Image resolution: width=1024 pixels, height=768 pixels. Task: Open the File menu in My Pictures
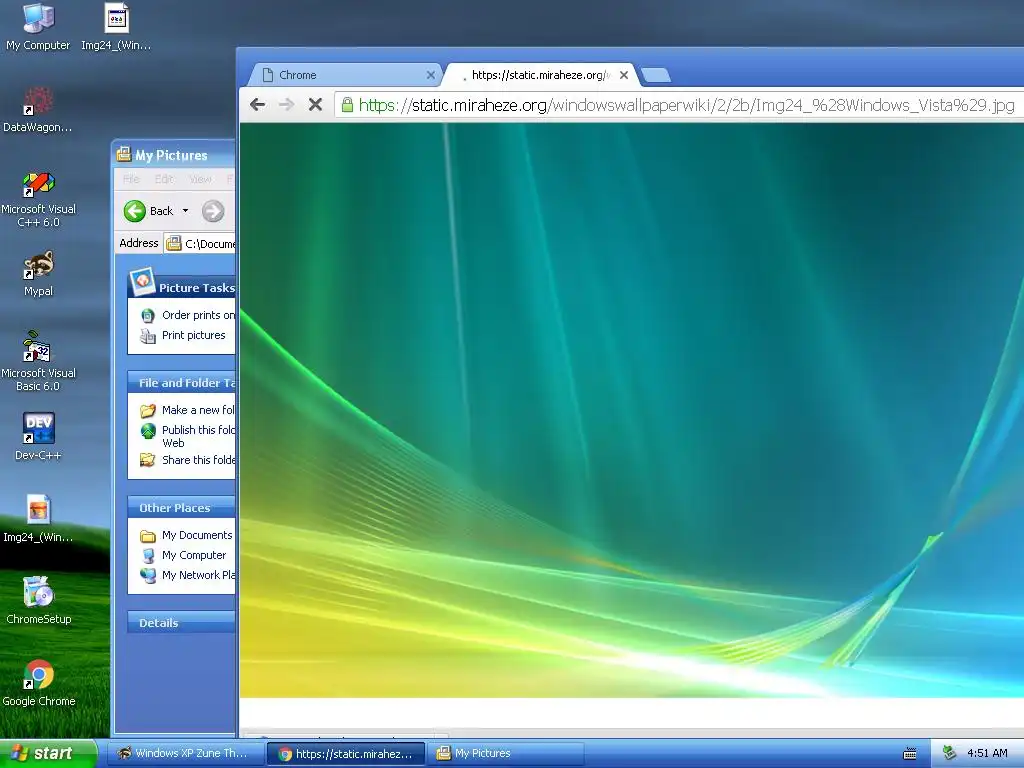131,179
